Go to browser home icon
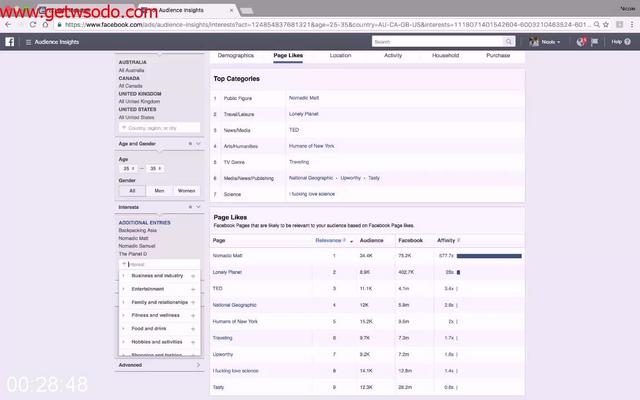 45,25
